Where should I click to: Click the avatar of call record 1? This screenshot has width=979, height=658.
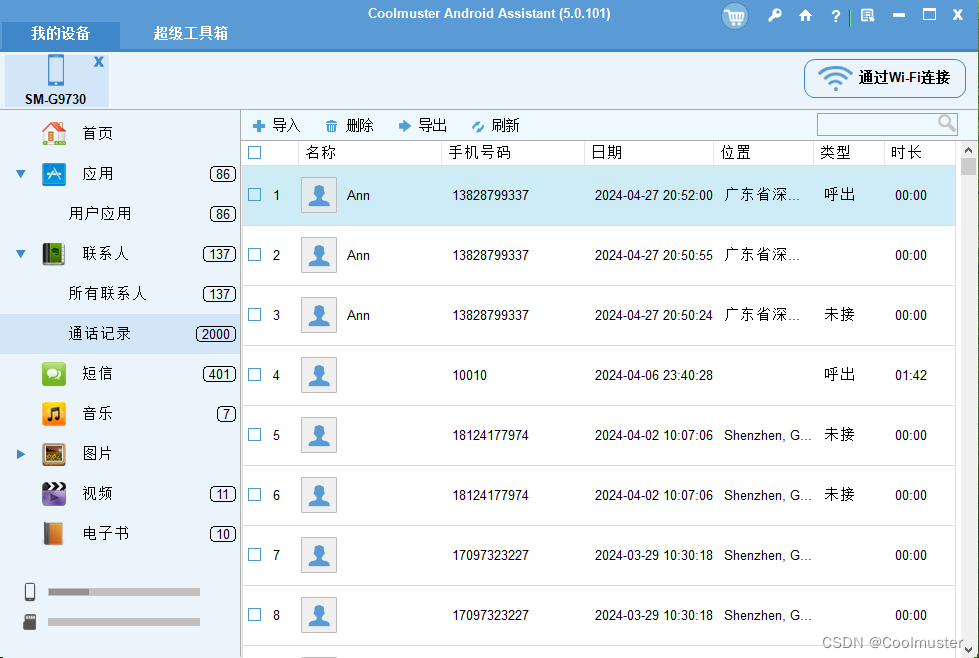tap(319, 195)
